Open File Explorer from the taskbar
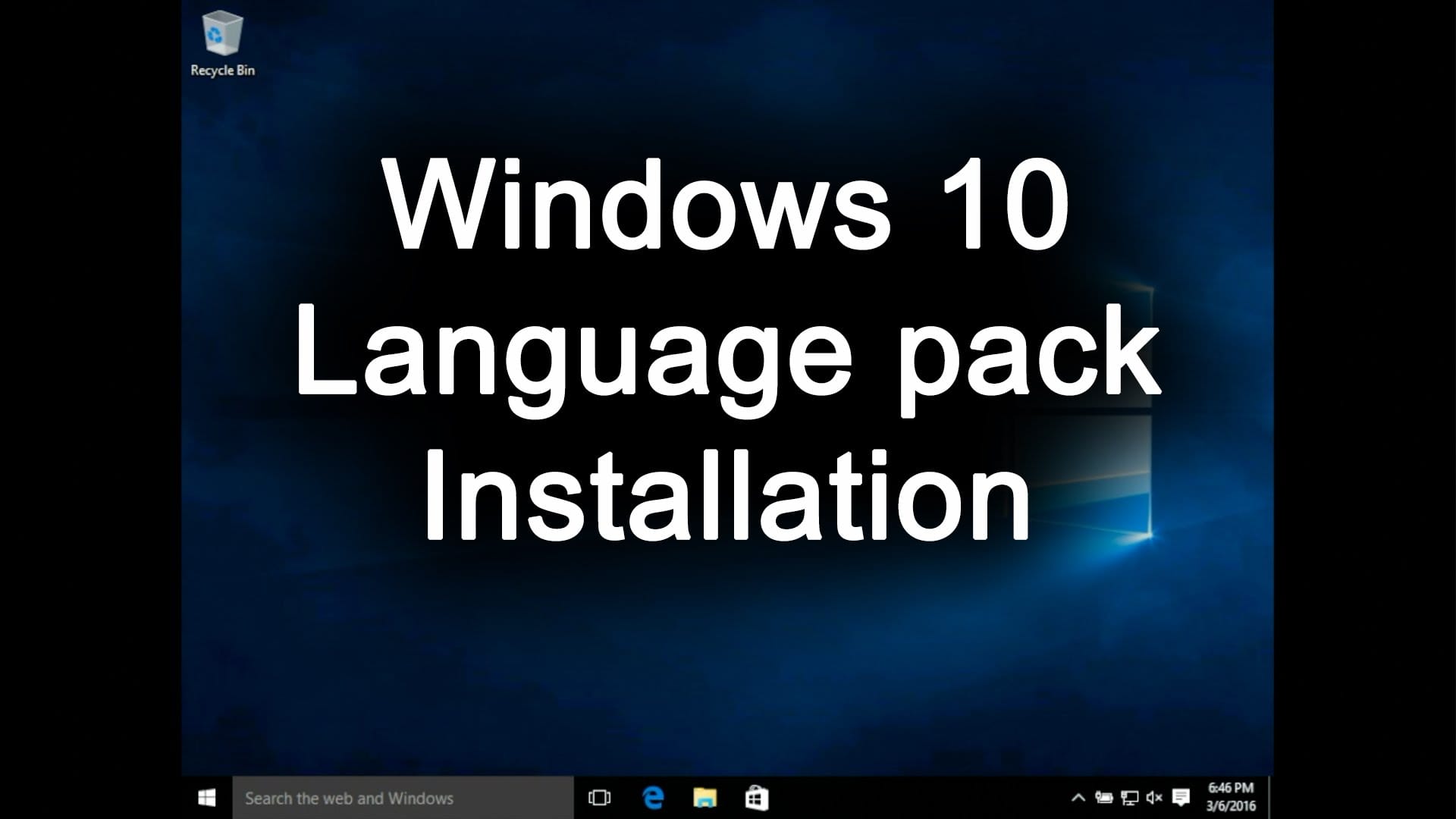 pos(704,798)
